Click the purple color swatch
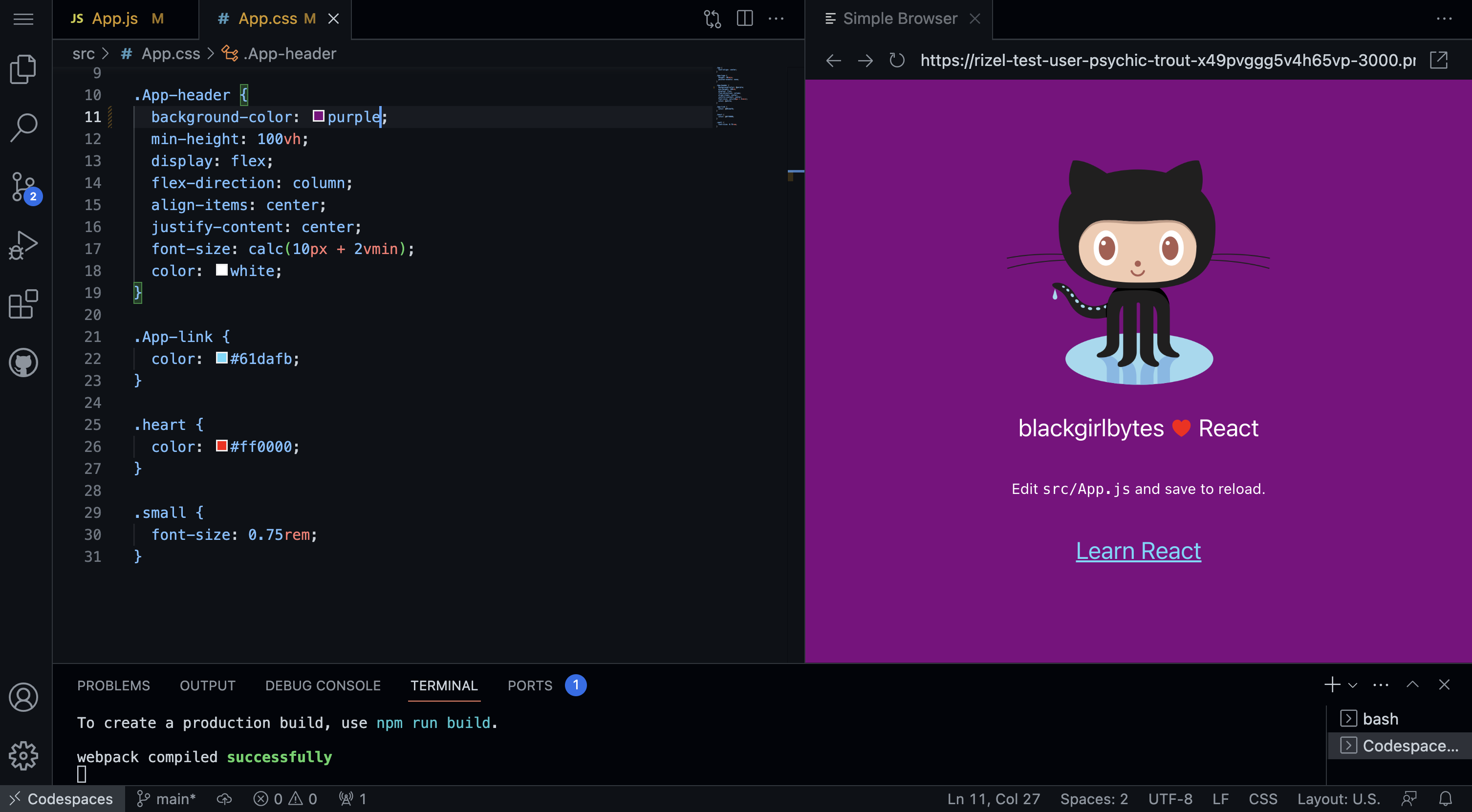The height and width of the screenshot is (812, 1472). pyautogui.click(x=318, y=117)
